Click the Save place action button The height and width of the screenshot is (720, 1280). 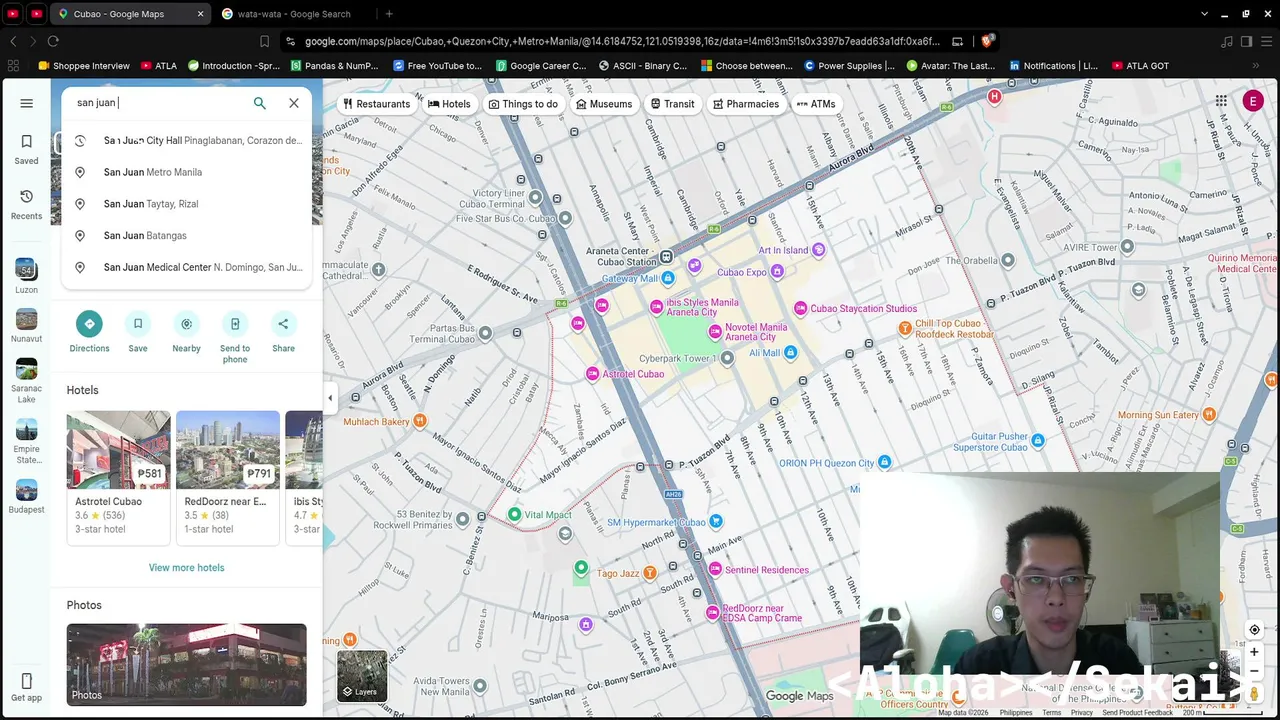pyautogui.click(x=138, y=332)
